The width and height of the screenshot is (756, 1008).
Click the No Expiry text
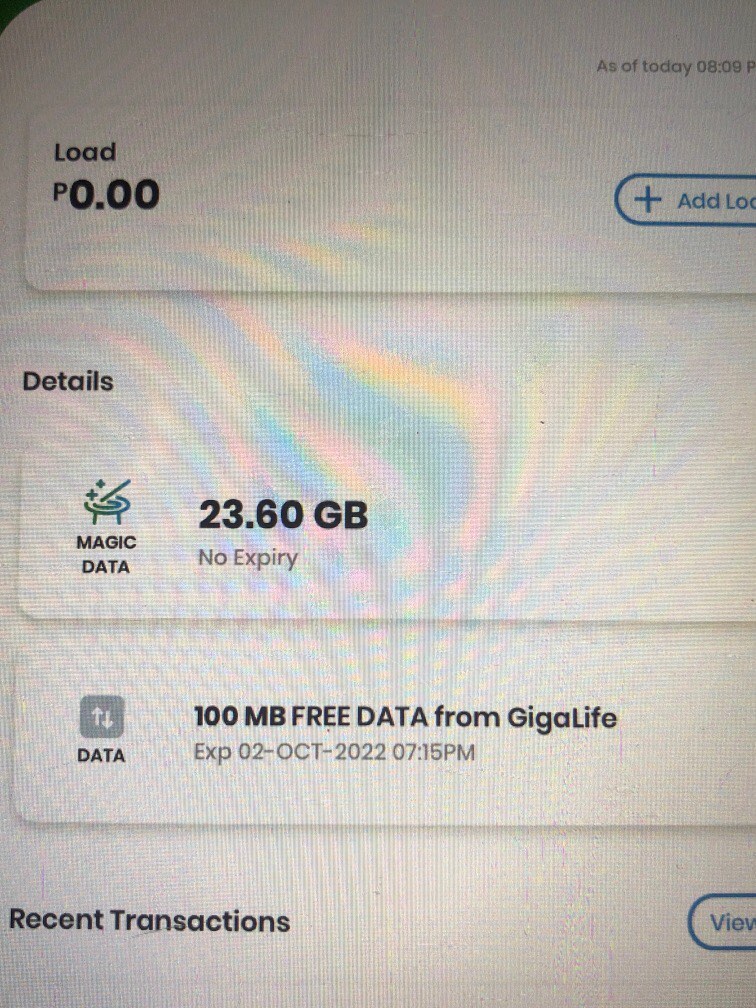pos(247,557)
